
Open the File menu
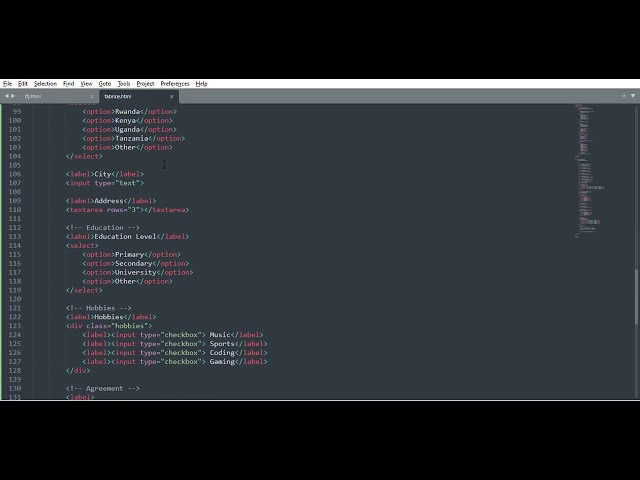click(x=7, y=84)
